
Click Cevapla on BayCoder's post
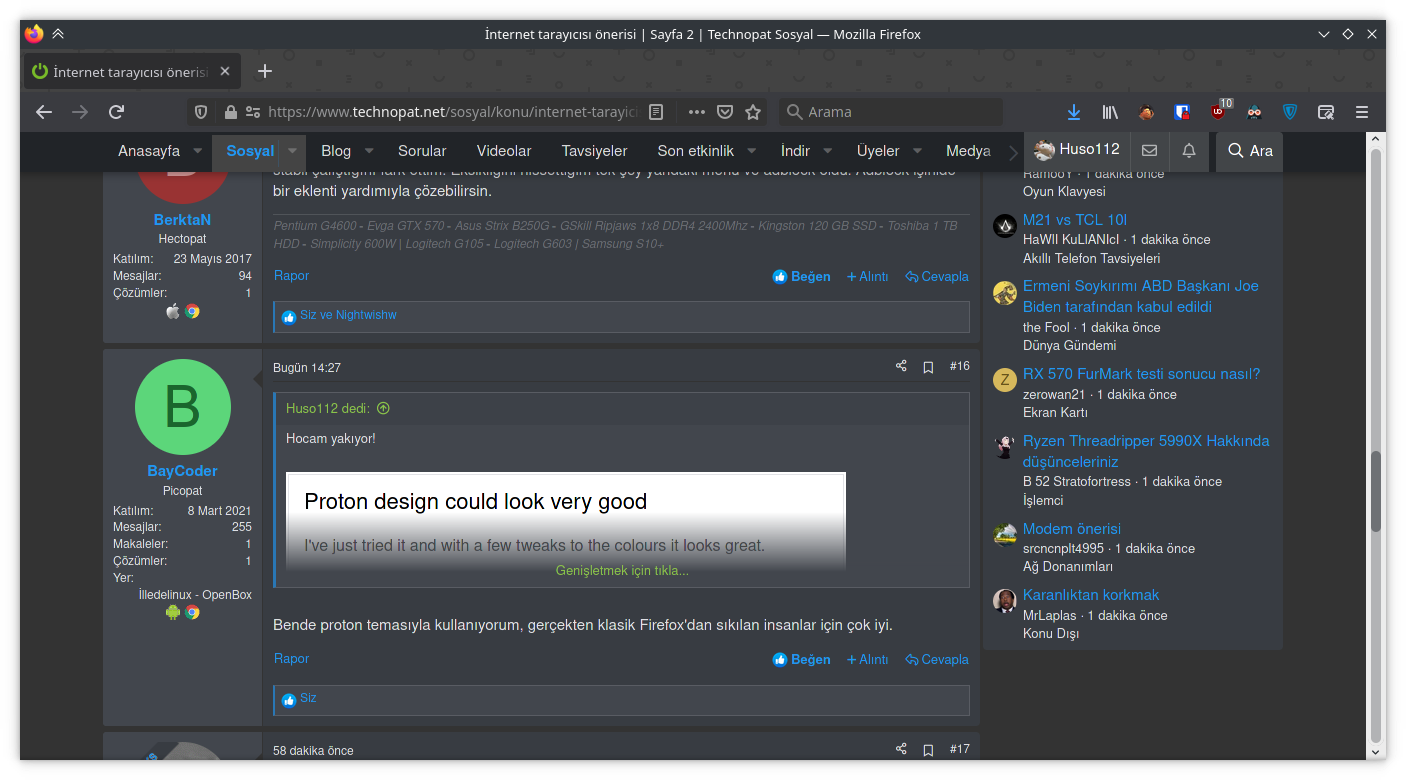[x=937, y=659]
